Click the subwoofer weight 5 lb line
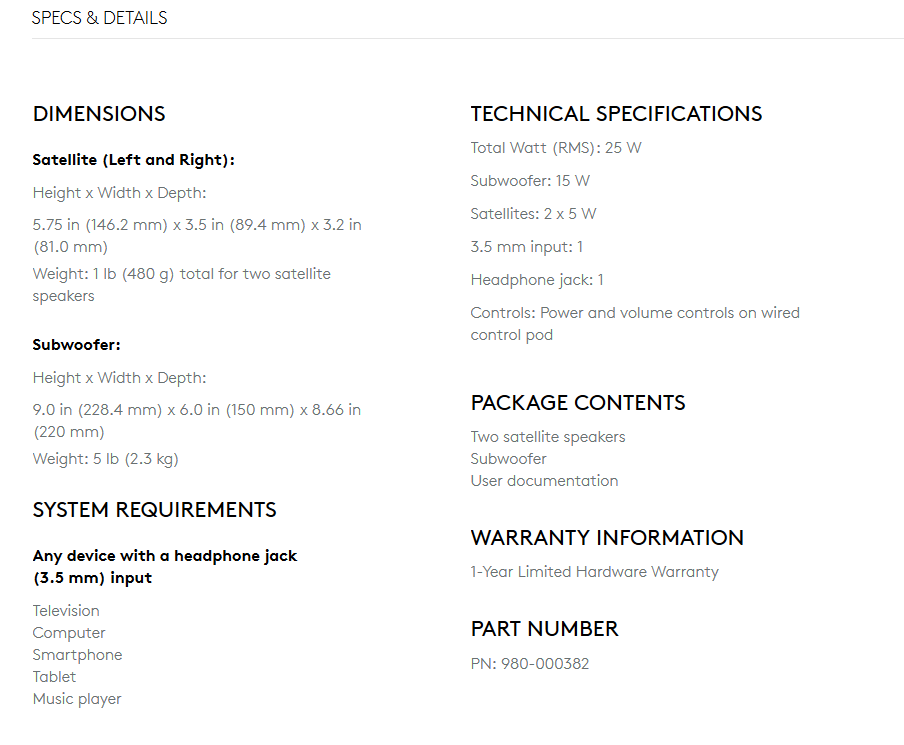Screen dimensions: 904x745 [106, 459]
